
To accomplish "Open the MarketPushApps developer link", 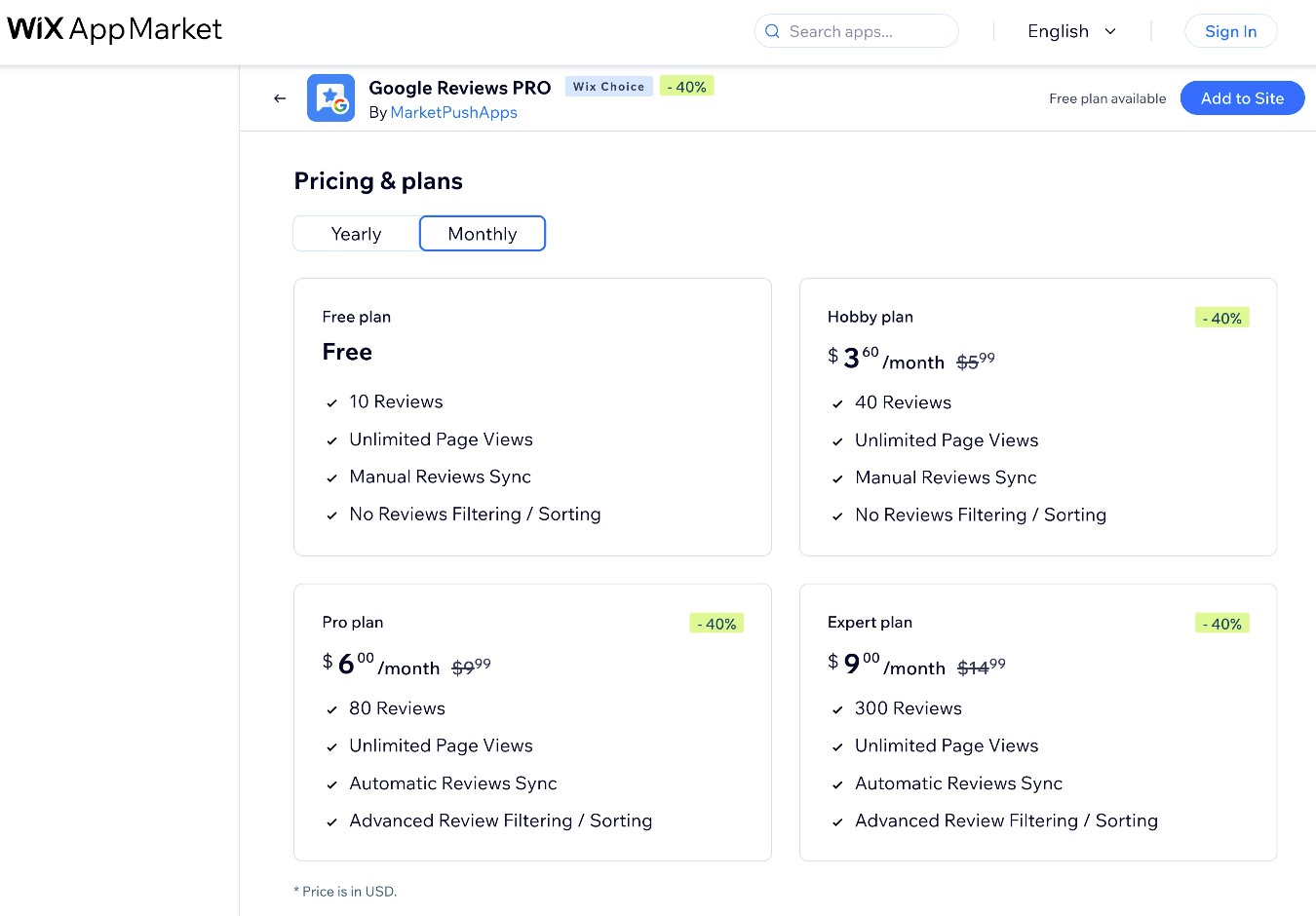I will 453,112.
